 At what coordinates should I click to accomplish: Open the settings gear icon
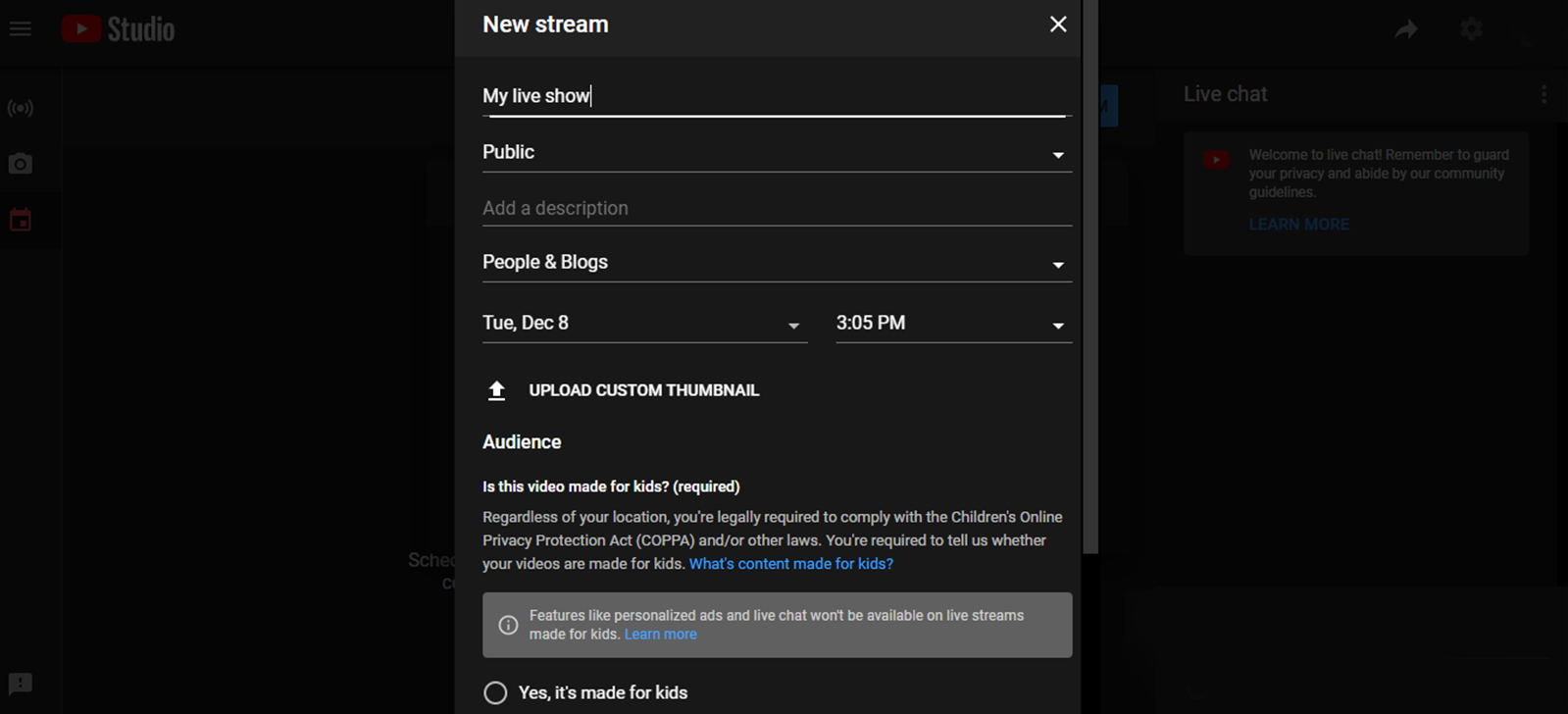(1471, 29)
